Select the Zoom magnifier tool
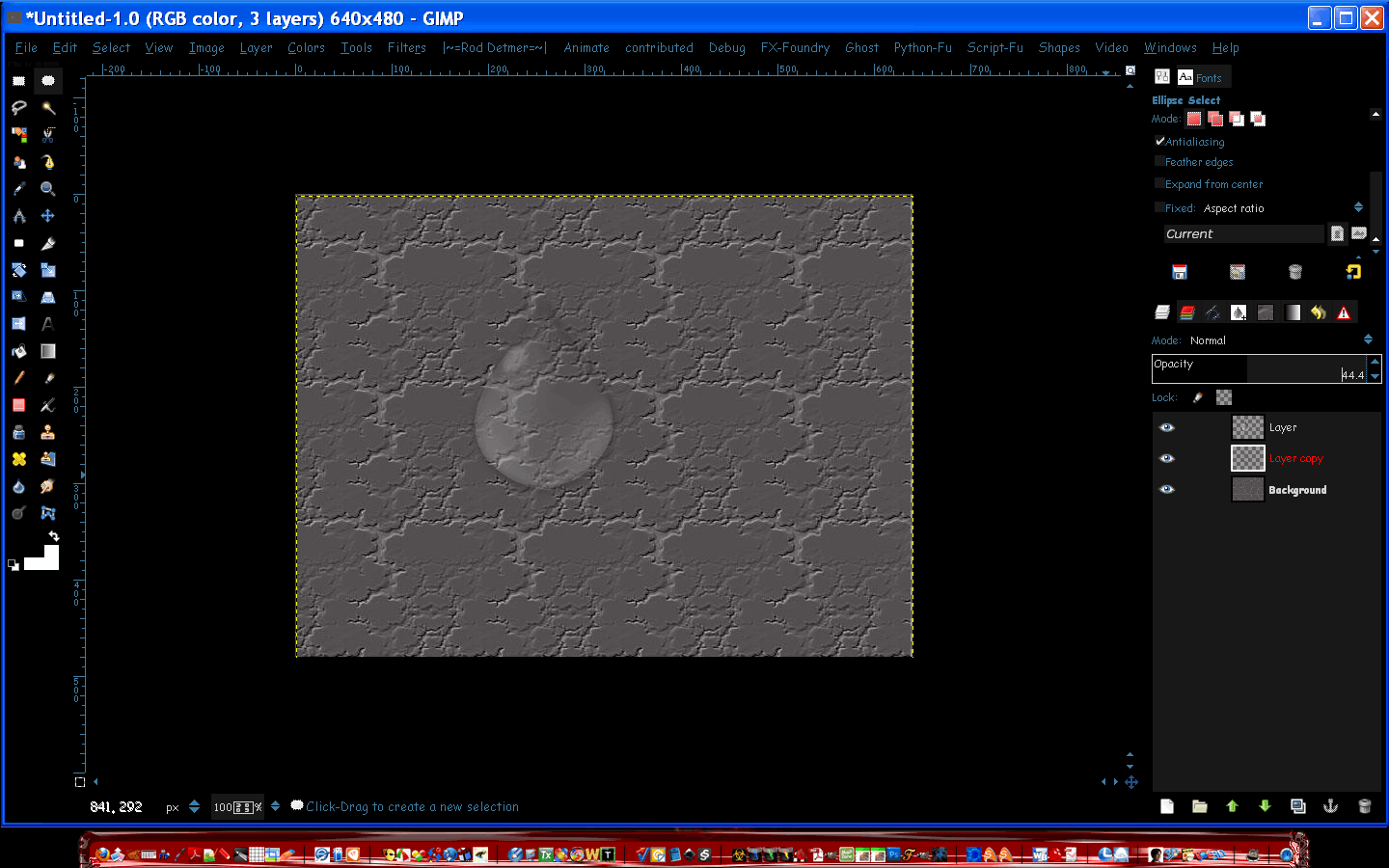Image resolution: width=1389 pixels, height=868 pixels. click(48, 189)
